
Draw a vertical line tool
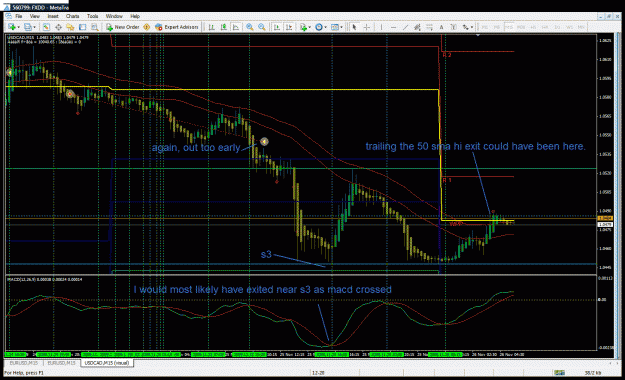click(x=381, y=27)
